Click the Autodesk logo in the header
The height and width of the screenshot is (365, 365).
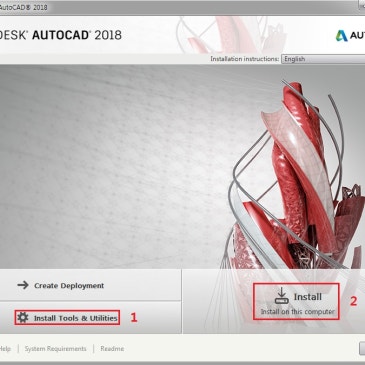coord(342,36)
